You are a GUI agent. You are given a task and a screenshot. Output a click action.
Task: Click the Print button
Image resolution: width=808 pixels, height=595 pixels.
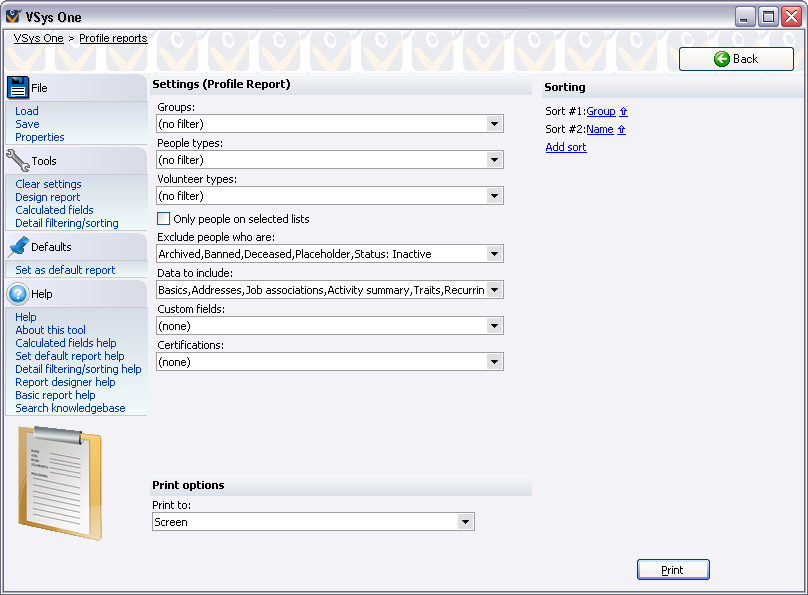pos(673,570)
